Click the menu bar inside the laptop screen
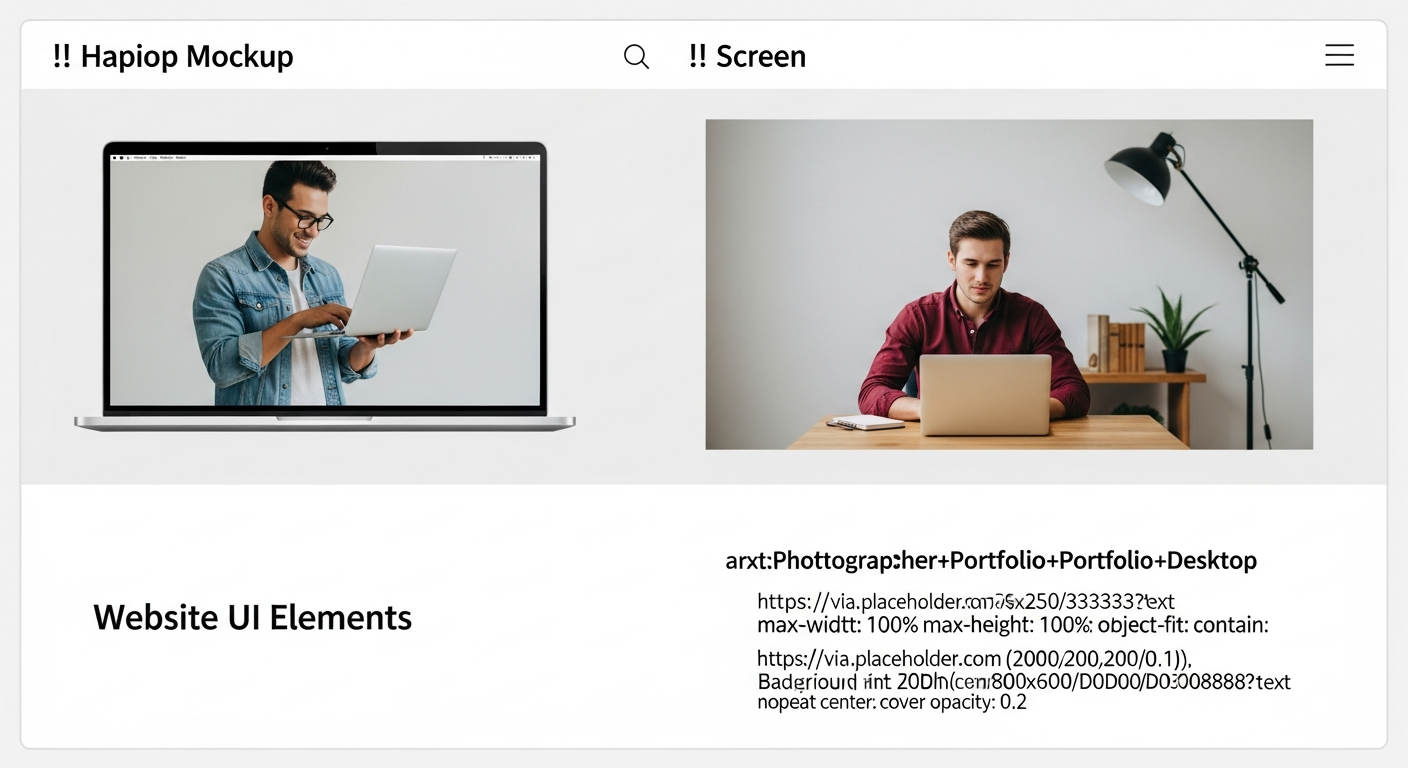Viewport: 1408px width, 768px height. tap(325, 157)
